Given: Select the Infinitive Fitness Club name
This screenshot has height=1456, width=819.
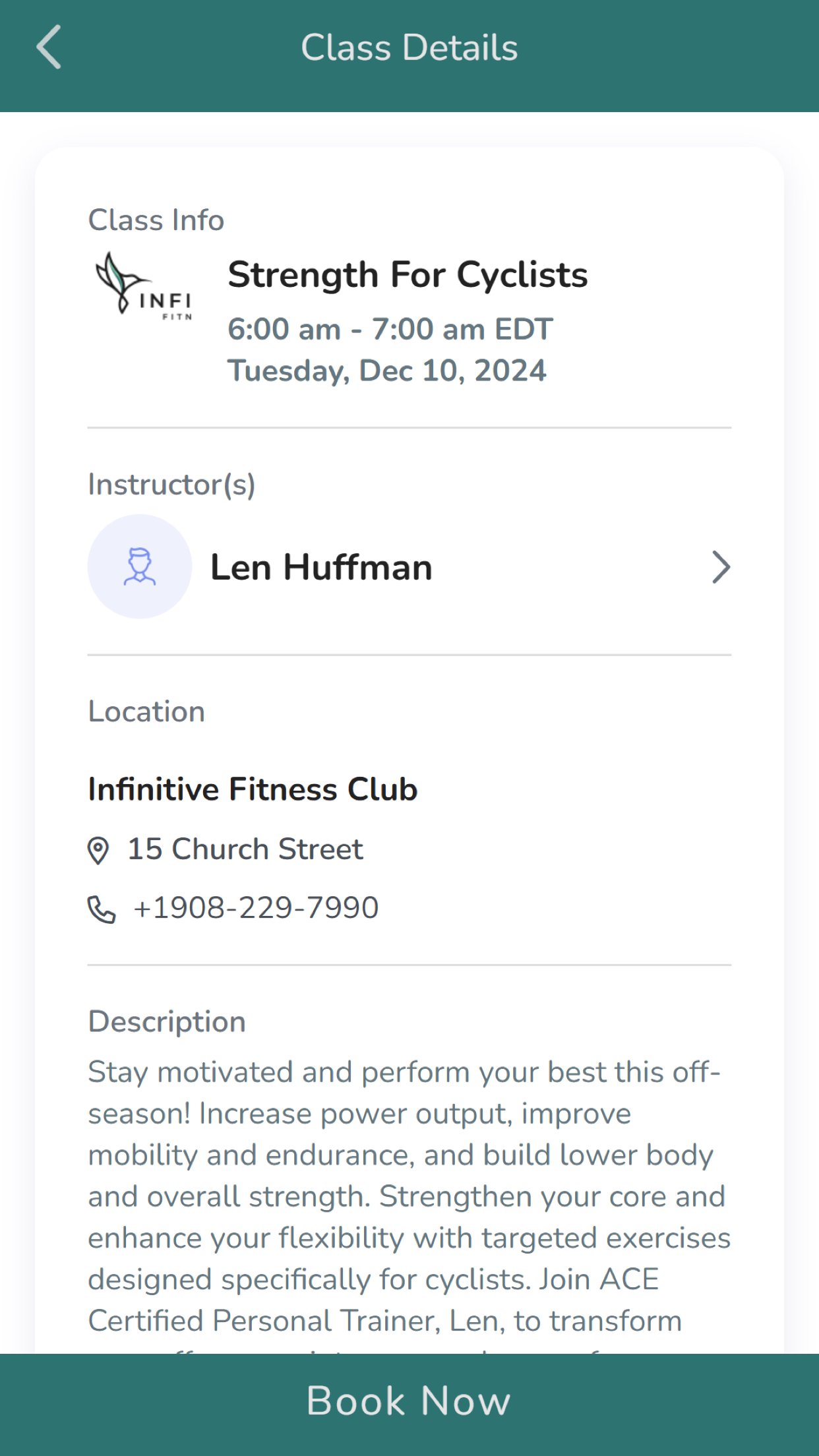Looking at the screenshot, I should pos(253,789).
